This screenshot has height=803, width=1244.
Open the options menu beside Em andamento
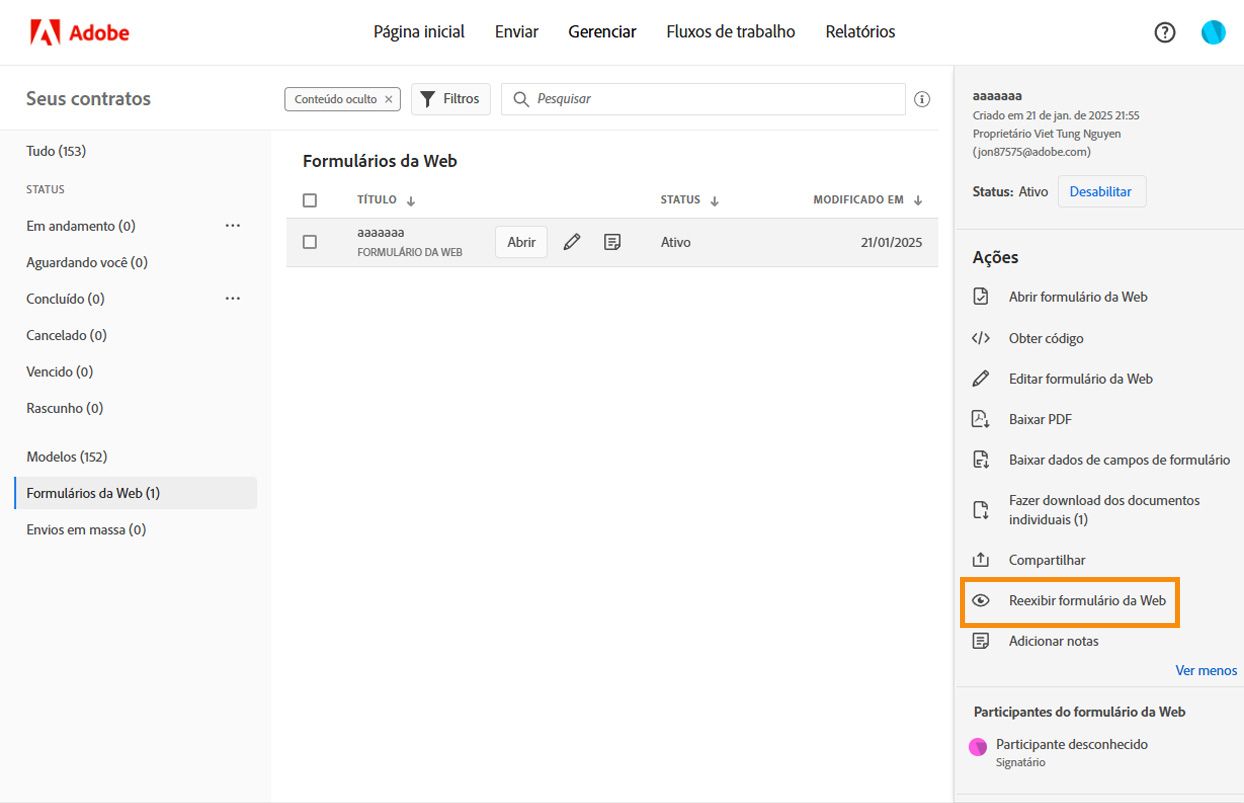coord(233,225)
